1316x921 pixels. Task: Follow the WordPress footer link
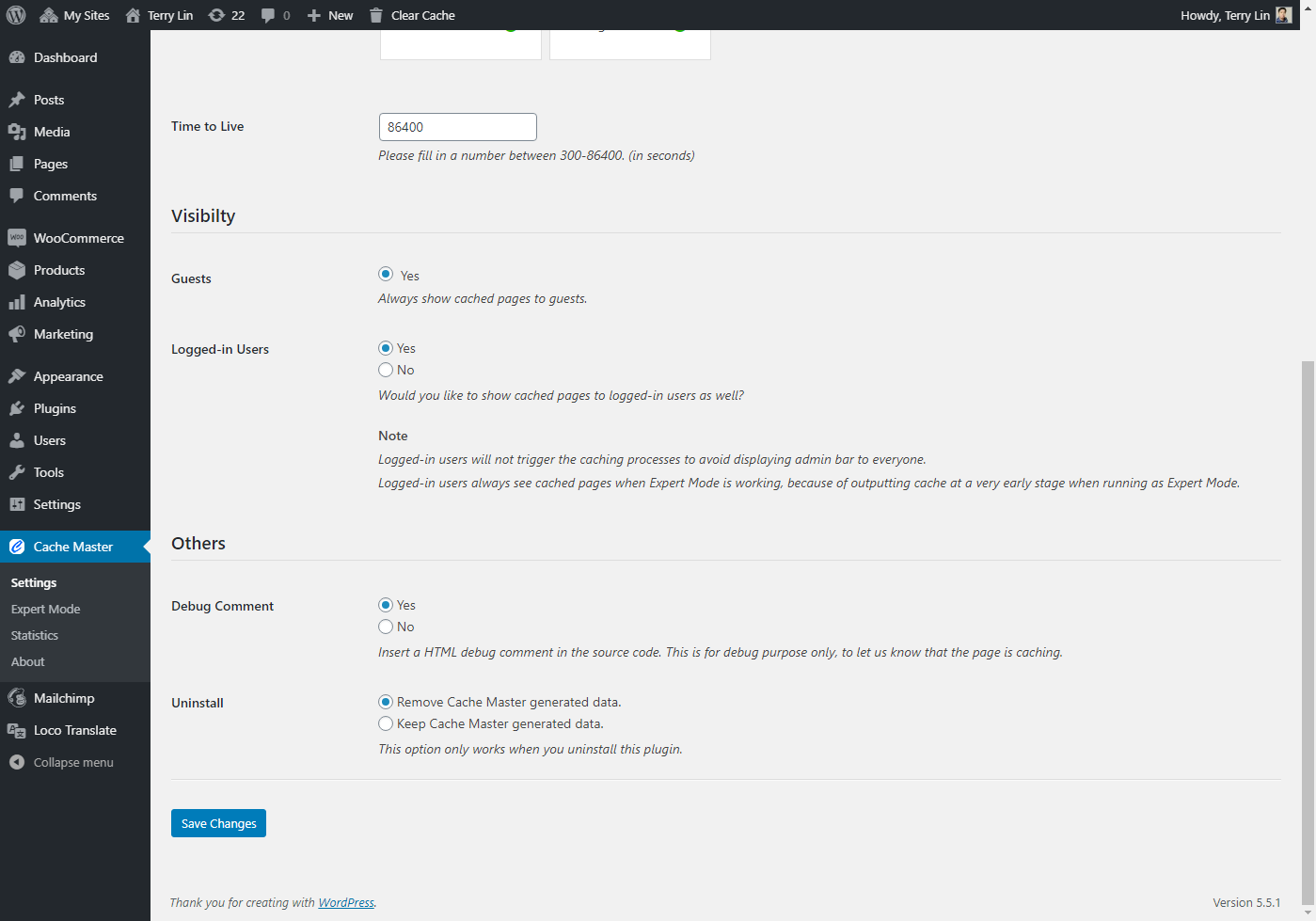[346, 902]
